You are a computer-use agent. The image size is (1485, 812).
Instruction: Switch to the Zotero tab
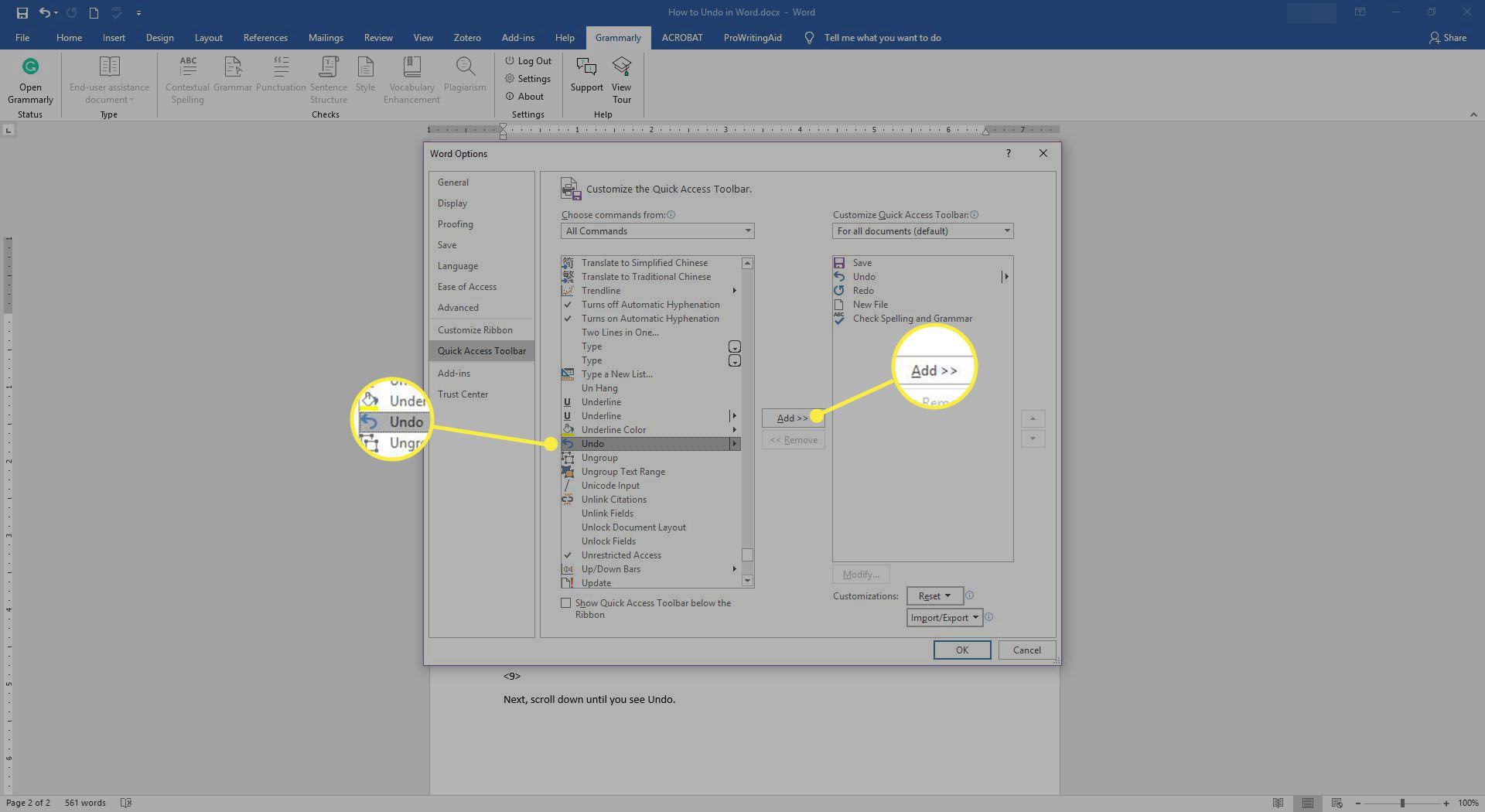467,37
